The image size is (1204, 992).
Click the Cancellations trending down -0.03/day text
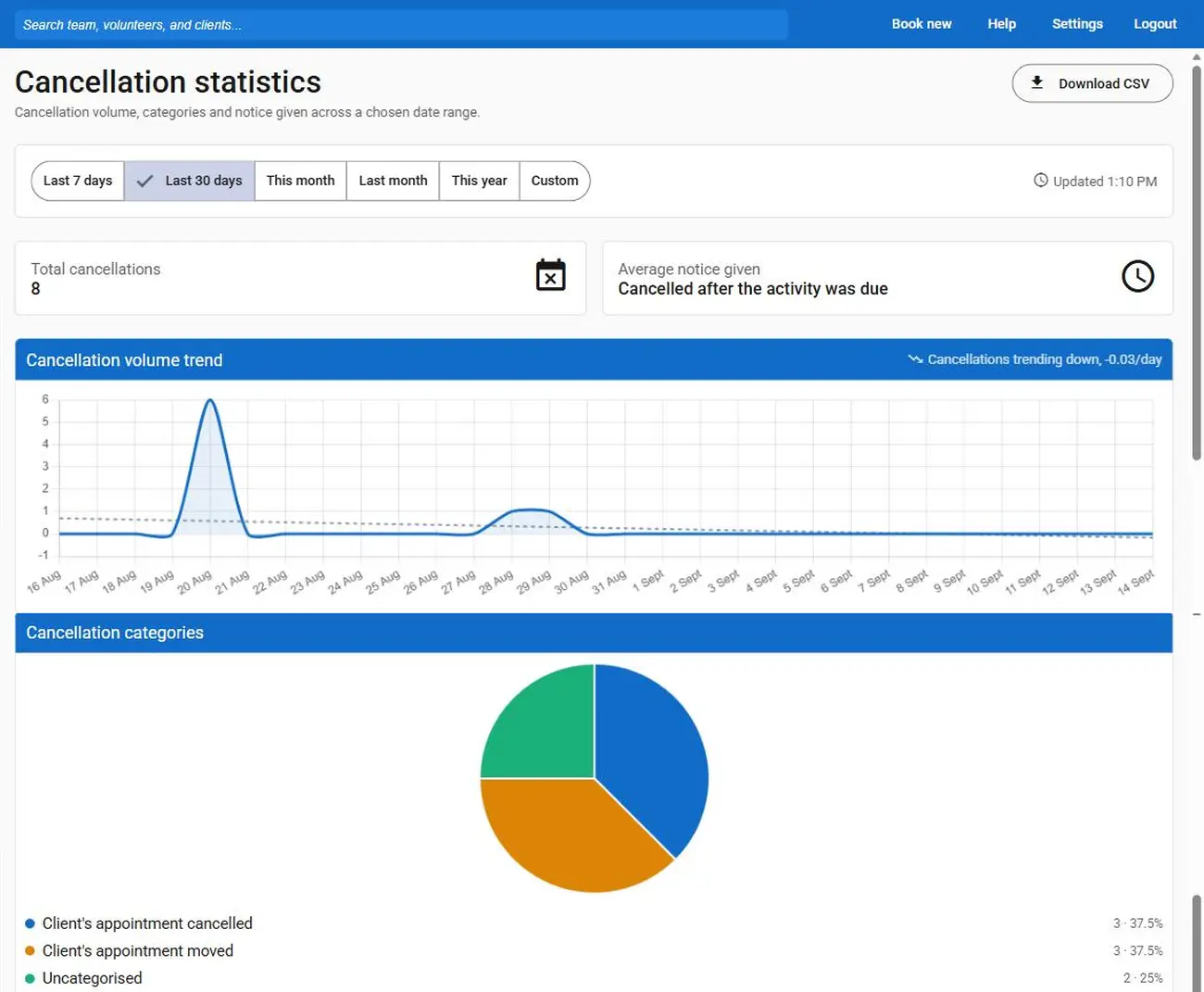click(x=1045, y=359)
